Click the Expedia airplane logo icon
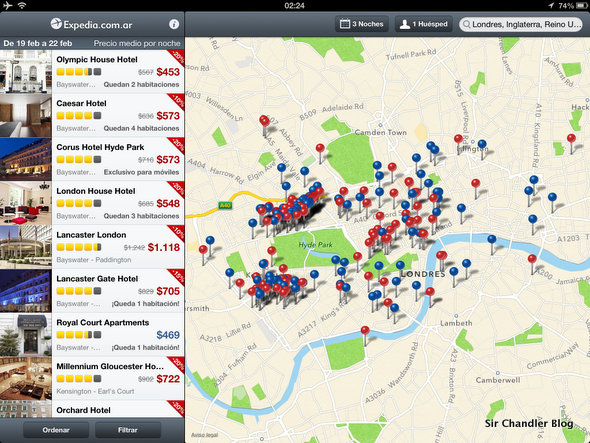This screenshot has height=443, width=590. tap(56, 24)
